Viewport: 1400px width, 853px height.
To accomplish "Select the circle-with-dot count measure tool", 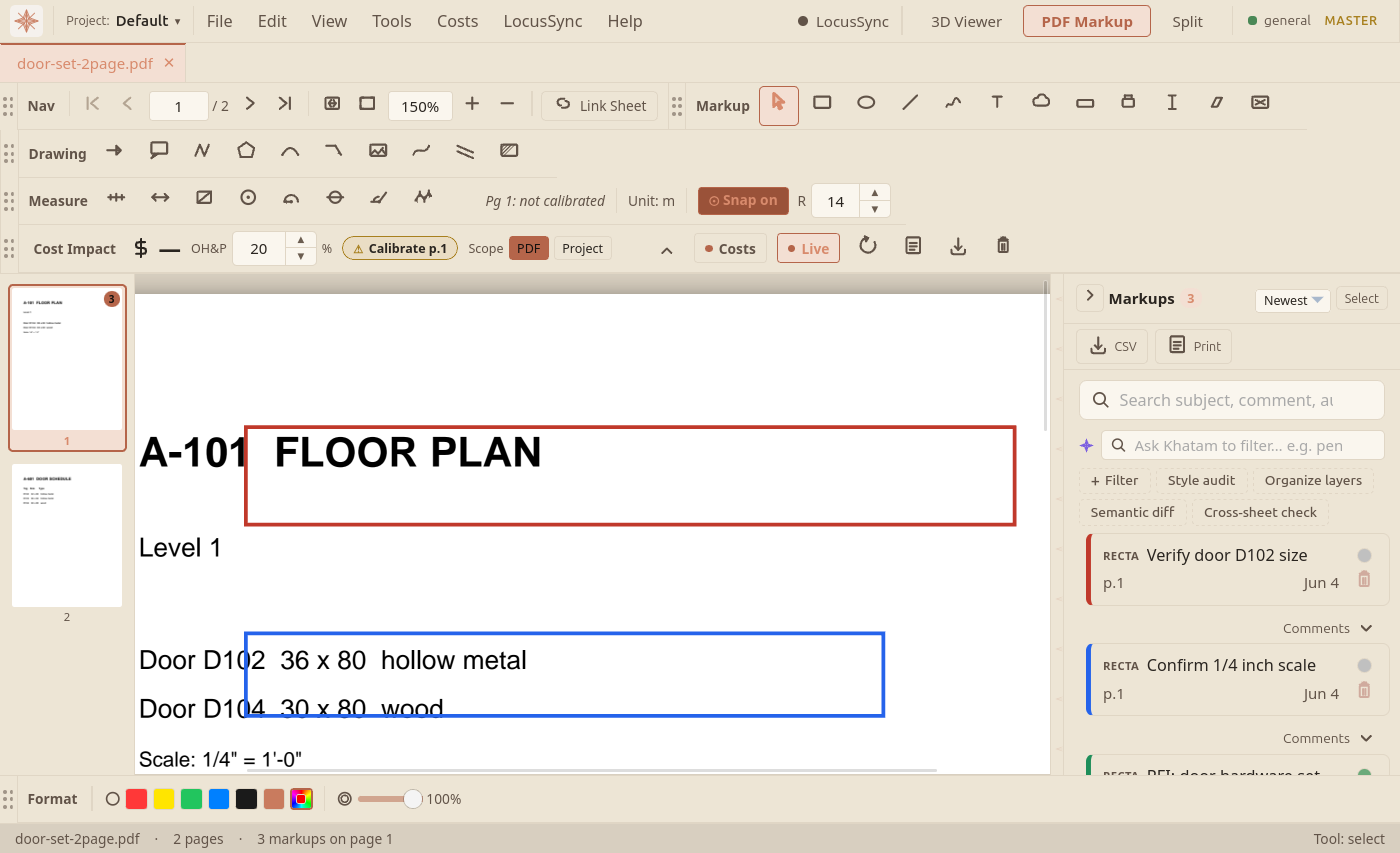I will tap(248, 198).
